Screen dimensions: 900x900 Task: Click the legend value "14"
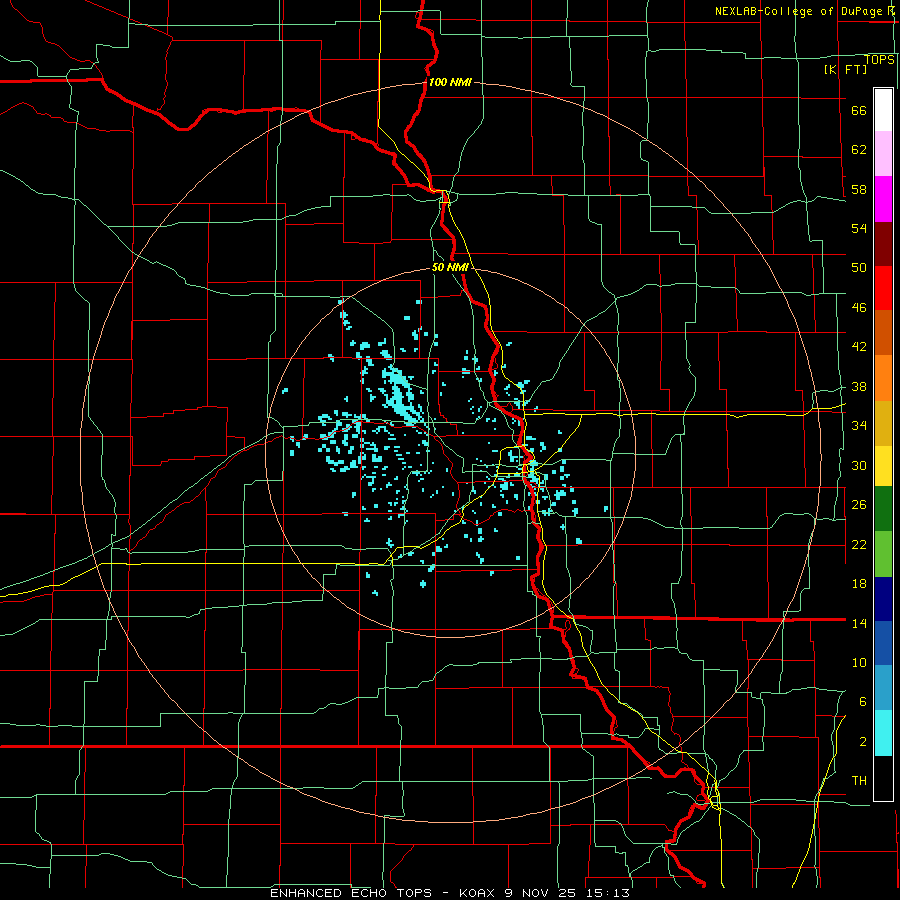[859, 623]
